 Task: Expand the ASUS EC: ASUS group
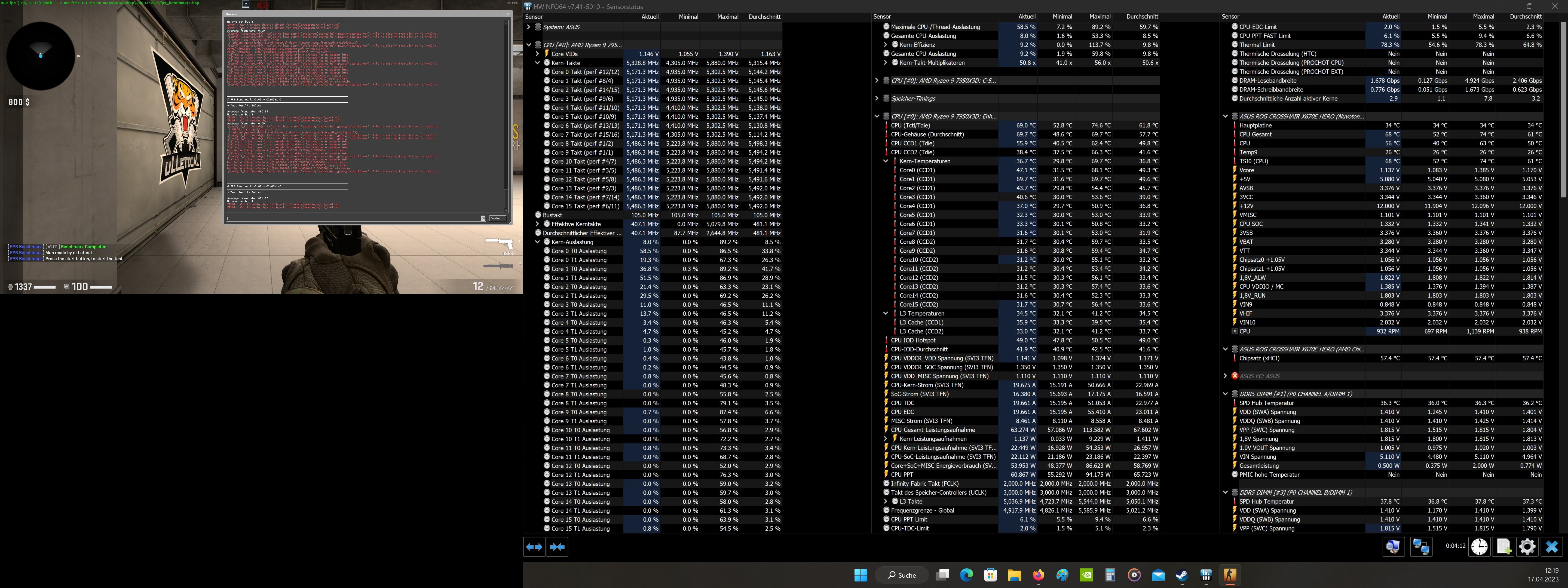[x=1225, y=376]
